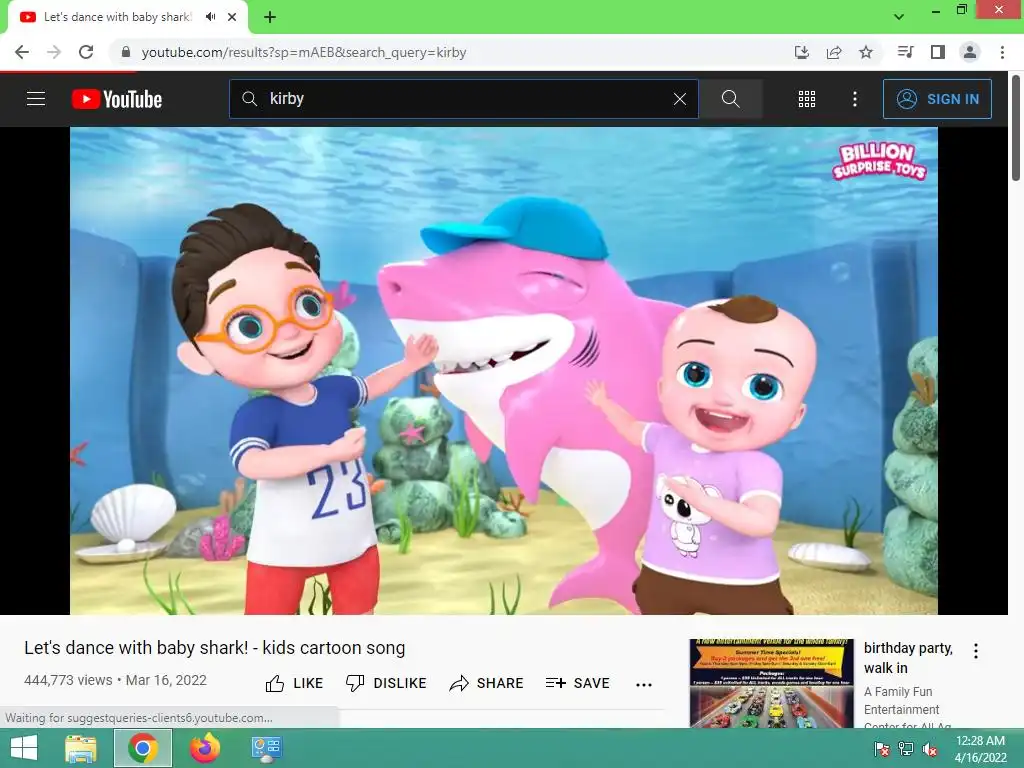Viewport: 1024px width, 768px height.
Task: Click the SIGN IN button
Action: [x=937, y=99]
